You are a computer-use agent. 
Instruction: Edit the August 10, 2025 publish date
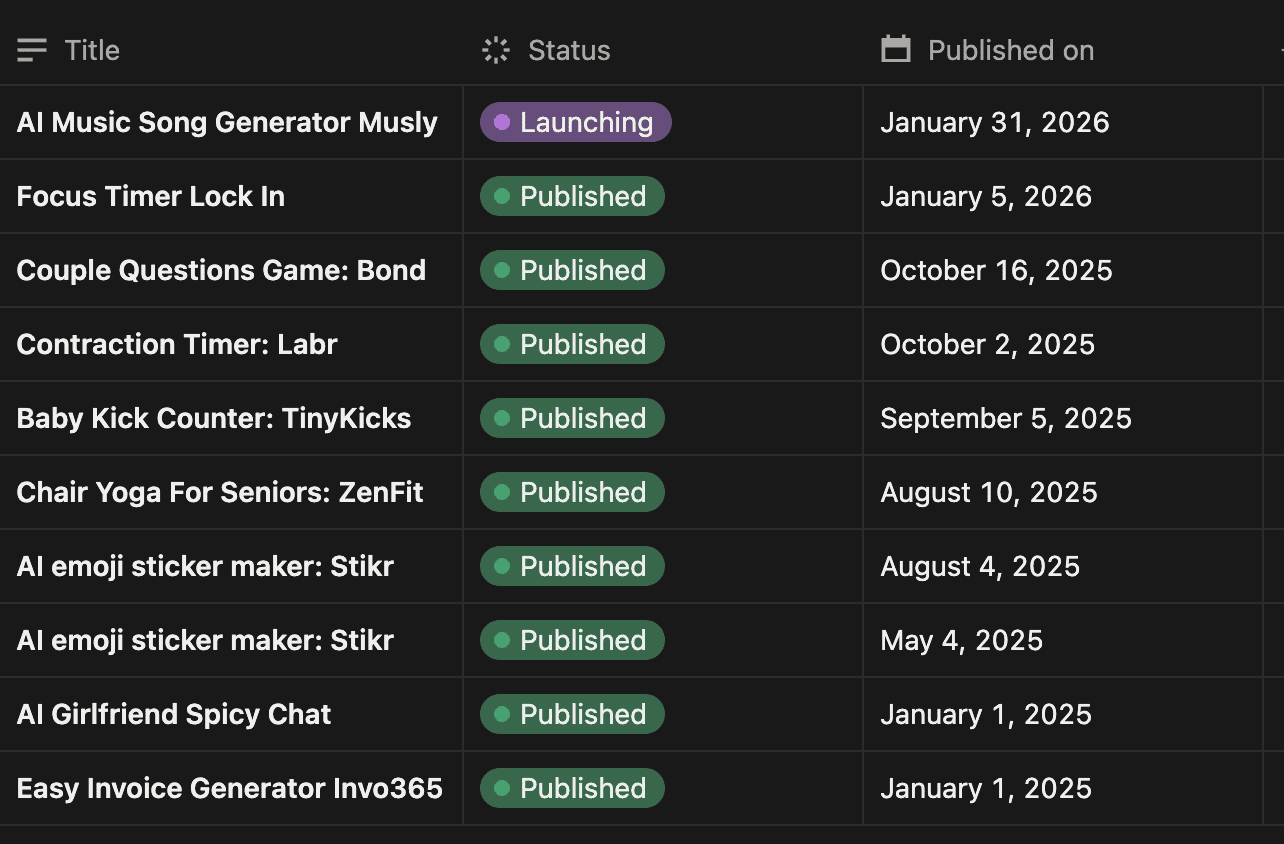pyautogui.click(x=989, y=492)
